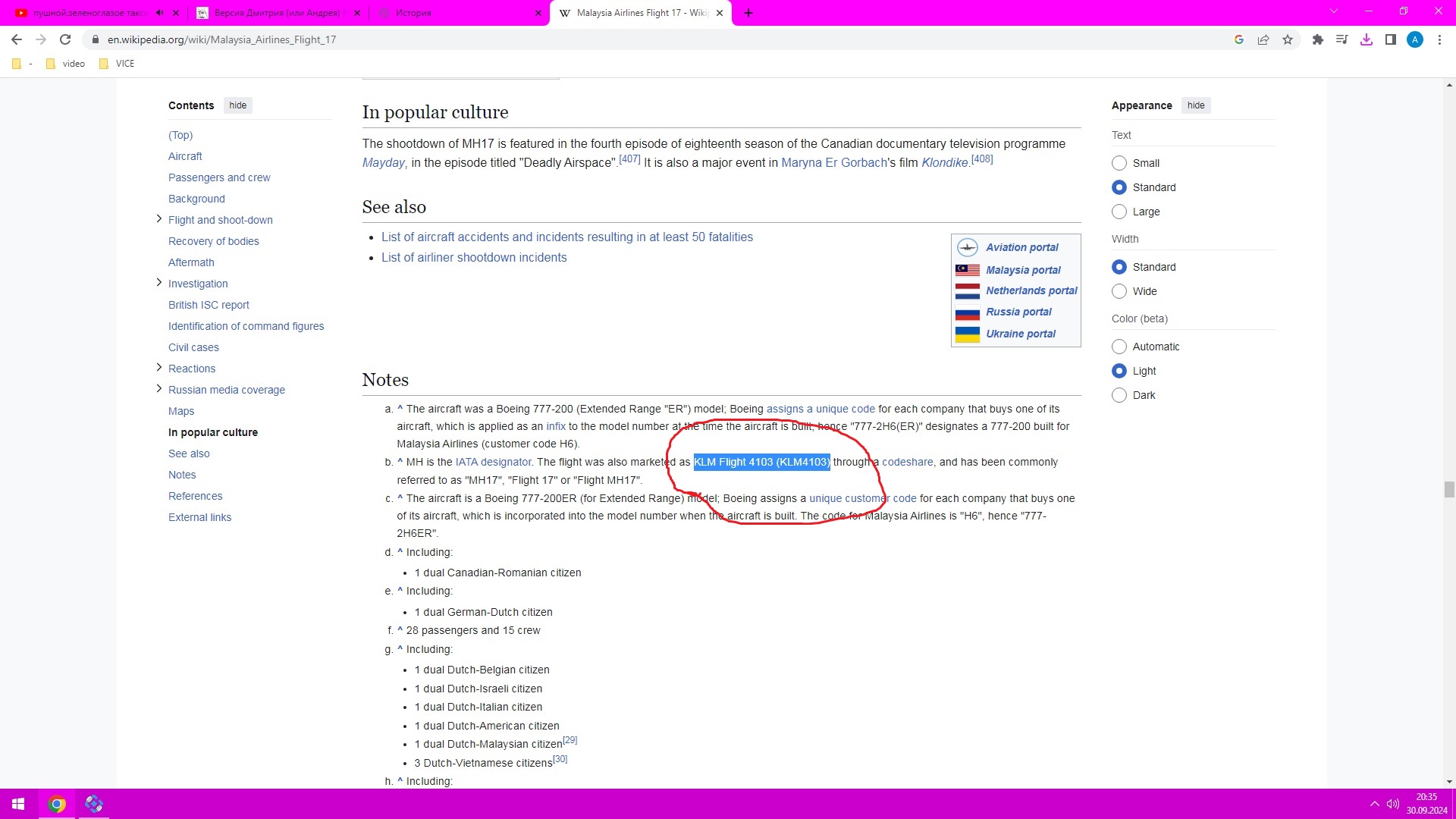Jump to References in contents
This screenshot has height=819, width=1456.
tap(196, 496)
